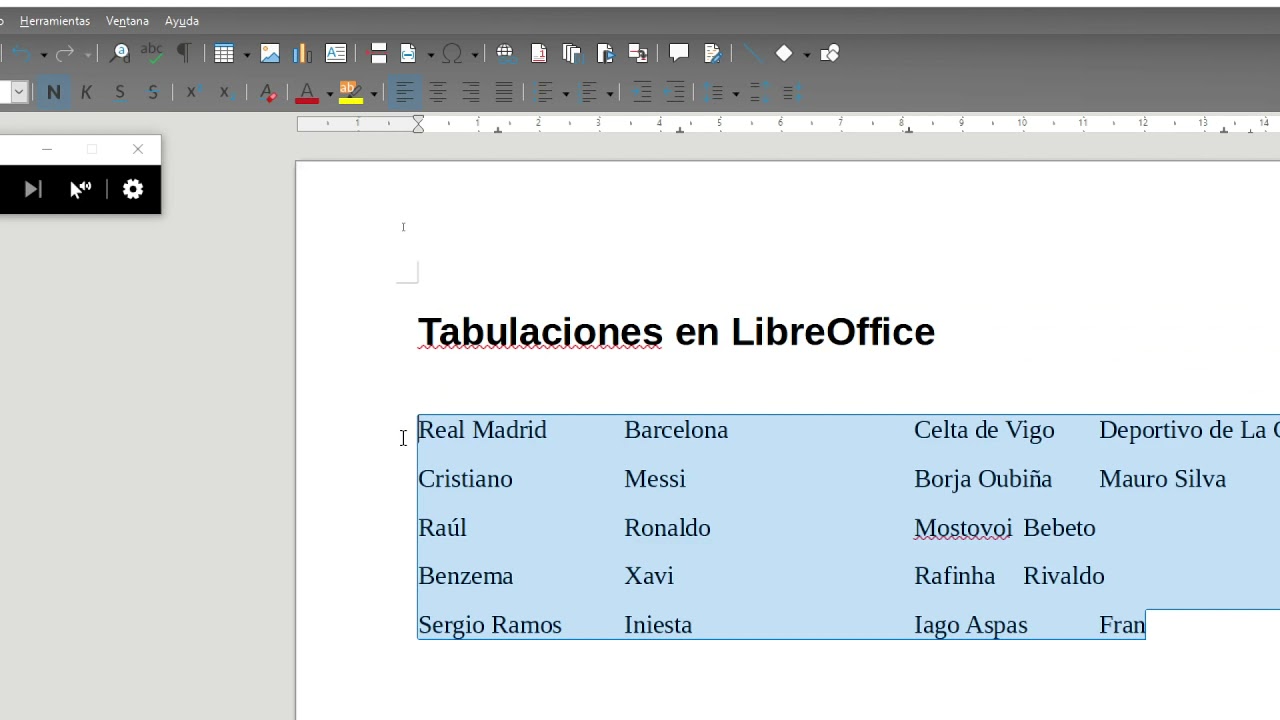The image size is (1280, 720).
Task: Select the Insert Line tool
Action: tap(752, 53)
